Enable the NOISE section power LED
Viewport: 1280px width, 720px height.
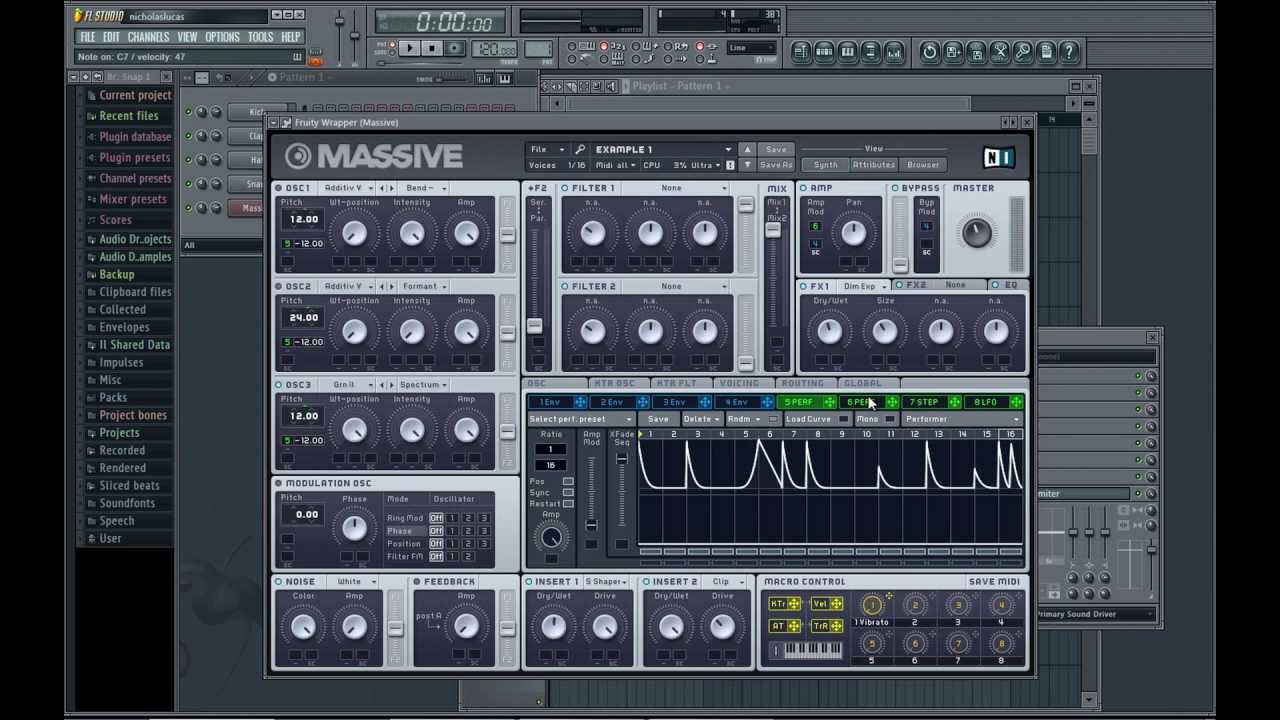coord(279,581)
